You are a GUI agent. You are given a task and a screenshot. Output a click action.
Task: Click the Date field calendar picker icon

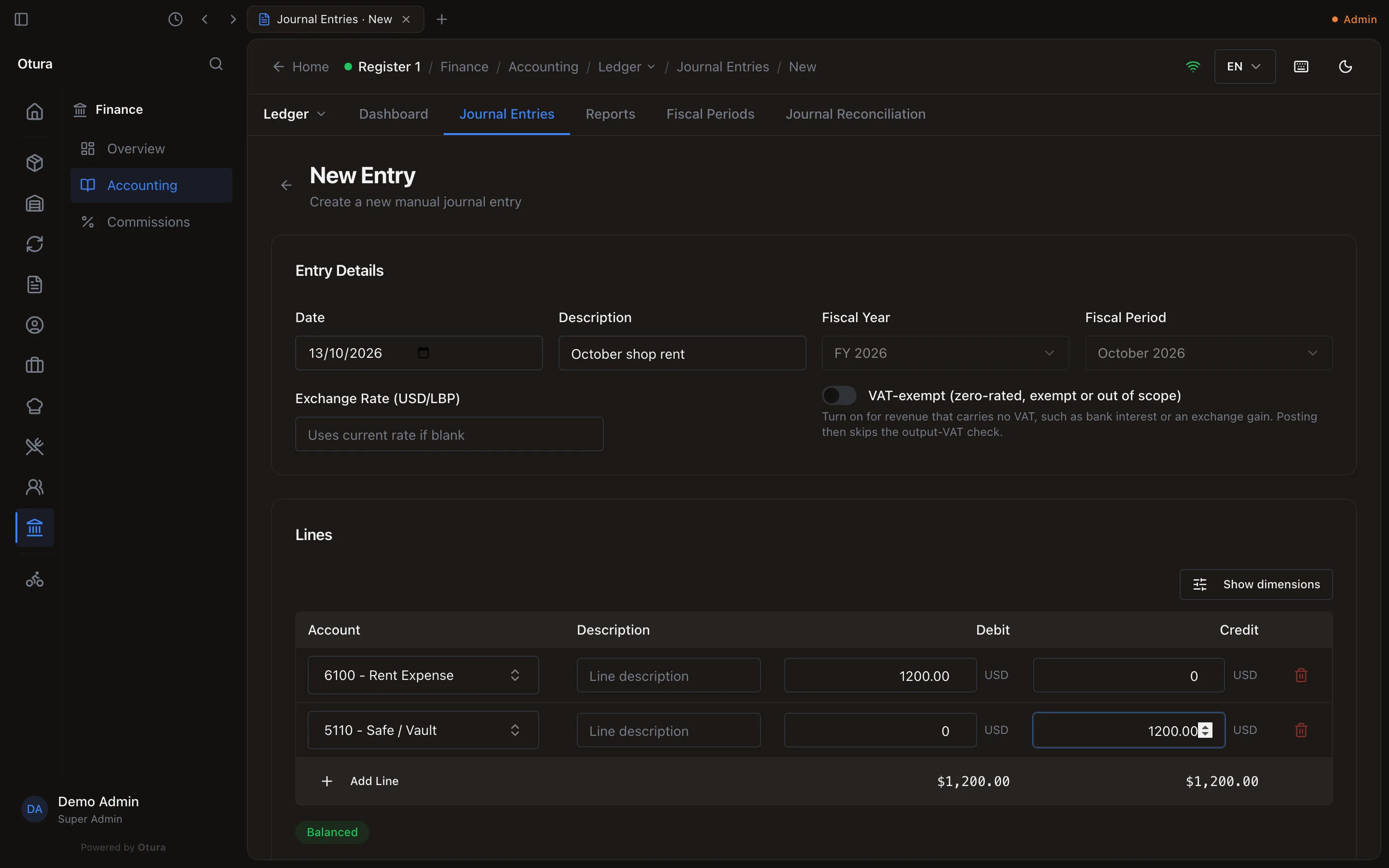423,353
